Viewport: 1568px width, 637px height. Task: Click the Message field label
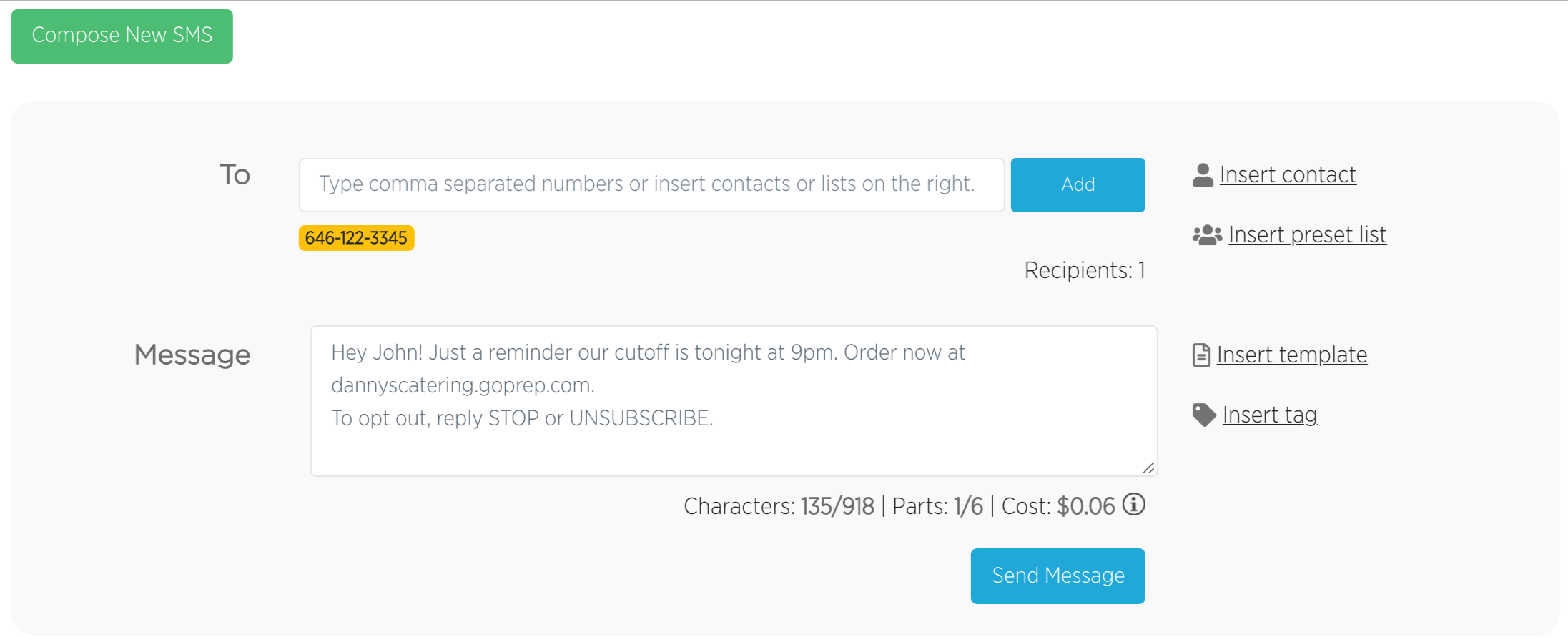click(192, 355)
